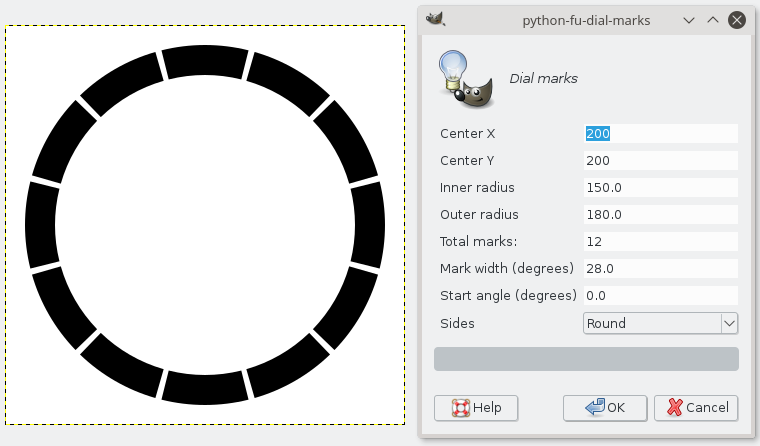Screen dimensions: 760x446
Task: Click the Inner radius label
Action: click(x=477, y=188)
